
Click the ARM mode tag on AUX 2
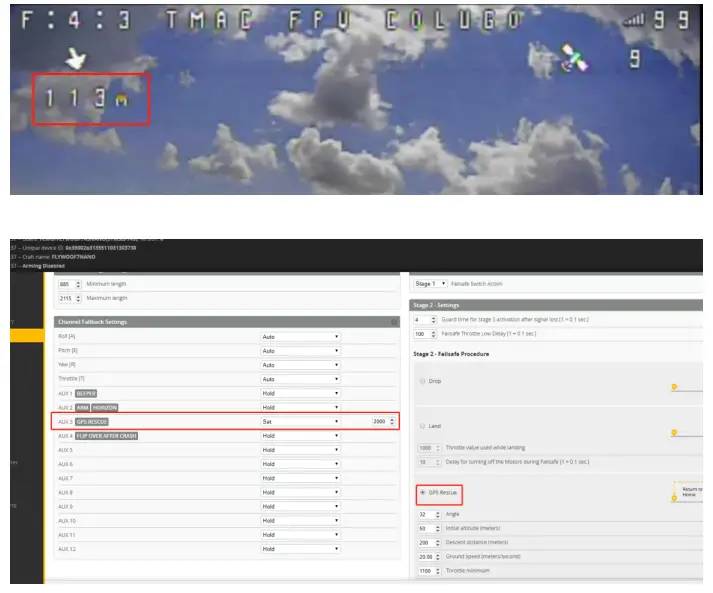(82, 407)
